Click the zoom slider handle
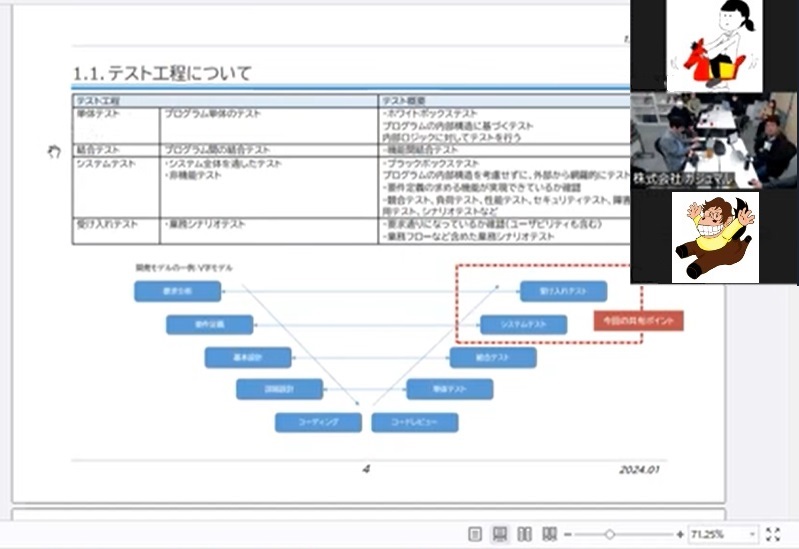The width and height of the screenshot is (799, 549). pyautogui.click(x=609, y=534)
